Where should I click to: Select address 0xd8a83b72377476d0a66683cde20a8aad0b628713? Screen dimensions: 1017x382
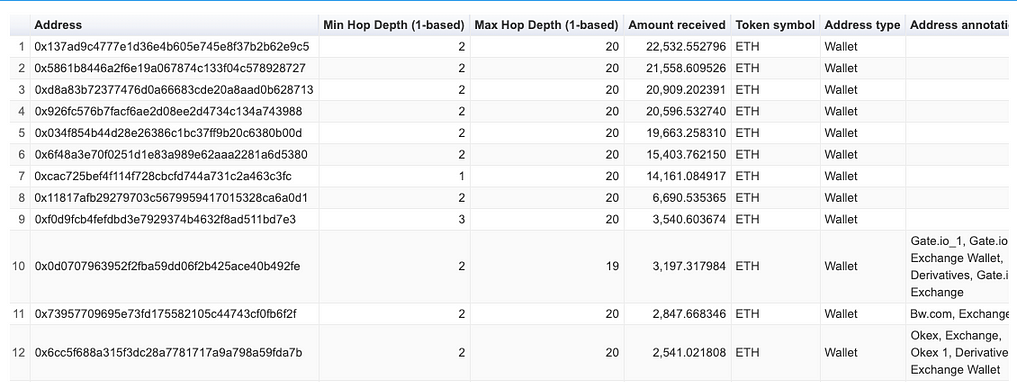(174, 90)
